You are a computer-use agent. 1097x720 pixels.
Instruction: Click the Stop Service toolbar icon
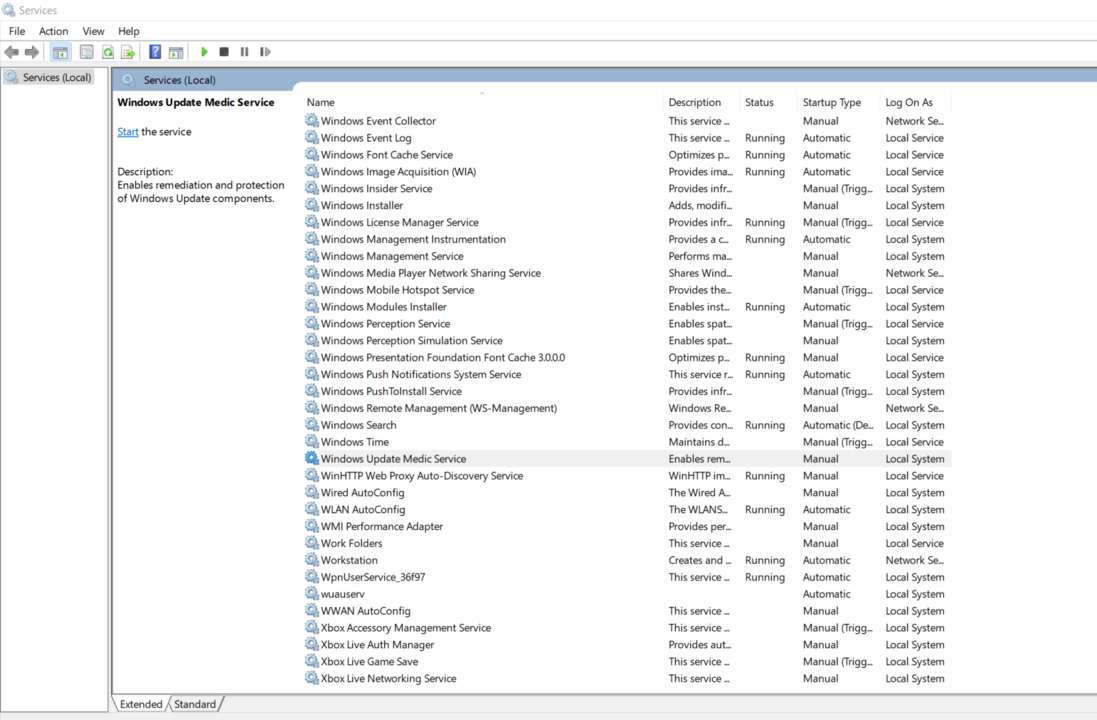pyautogui.click(x=224, y=52)
